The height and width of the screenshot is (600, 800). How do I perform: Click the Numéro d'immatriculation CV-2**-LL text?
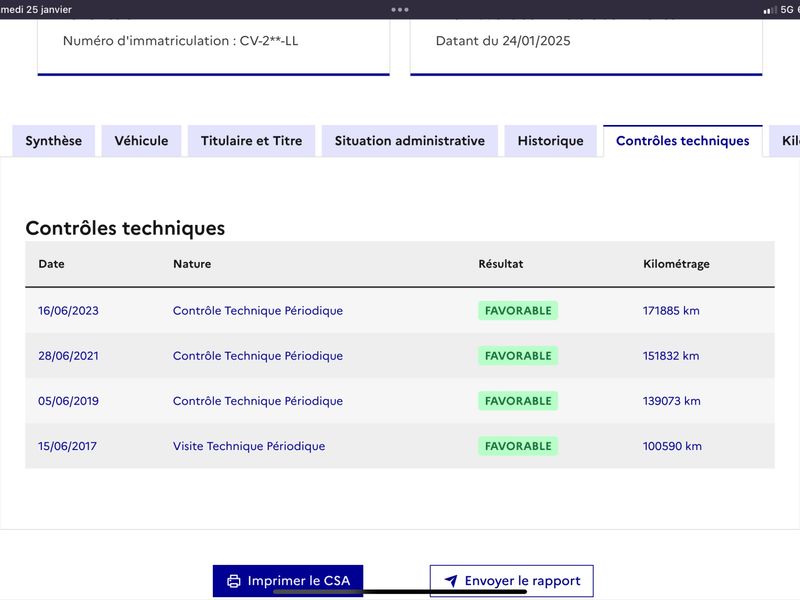click(180, 41)
